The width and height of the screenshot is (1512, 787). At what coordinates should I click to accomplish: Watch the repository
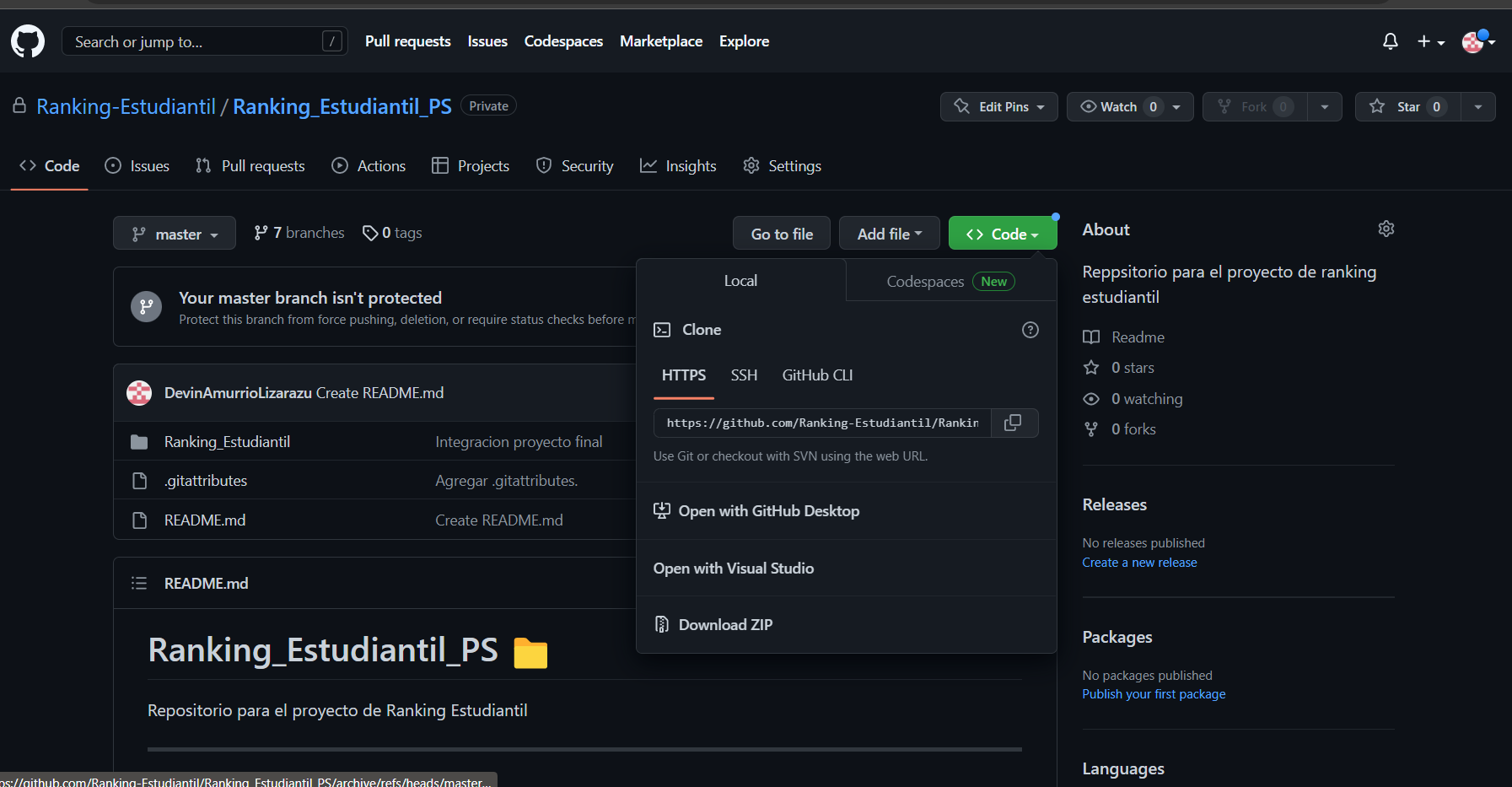click(x=1130, y=107)
